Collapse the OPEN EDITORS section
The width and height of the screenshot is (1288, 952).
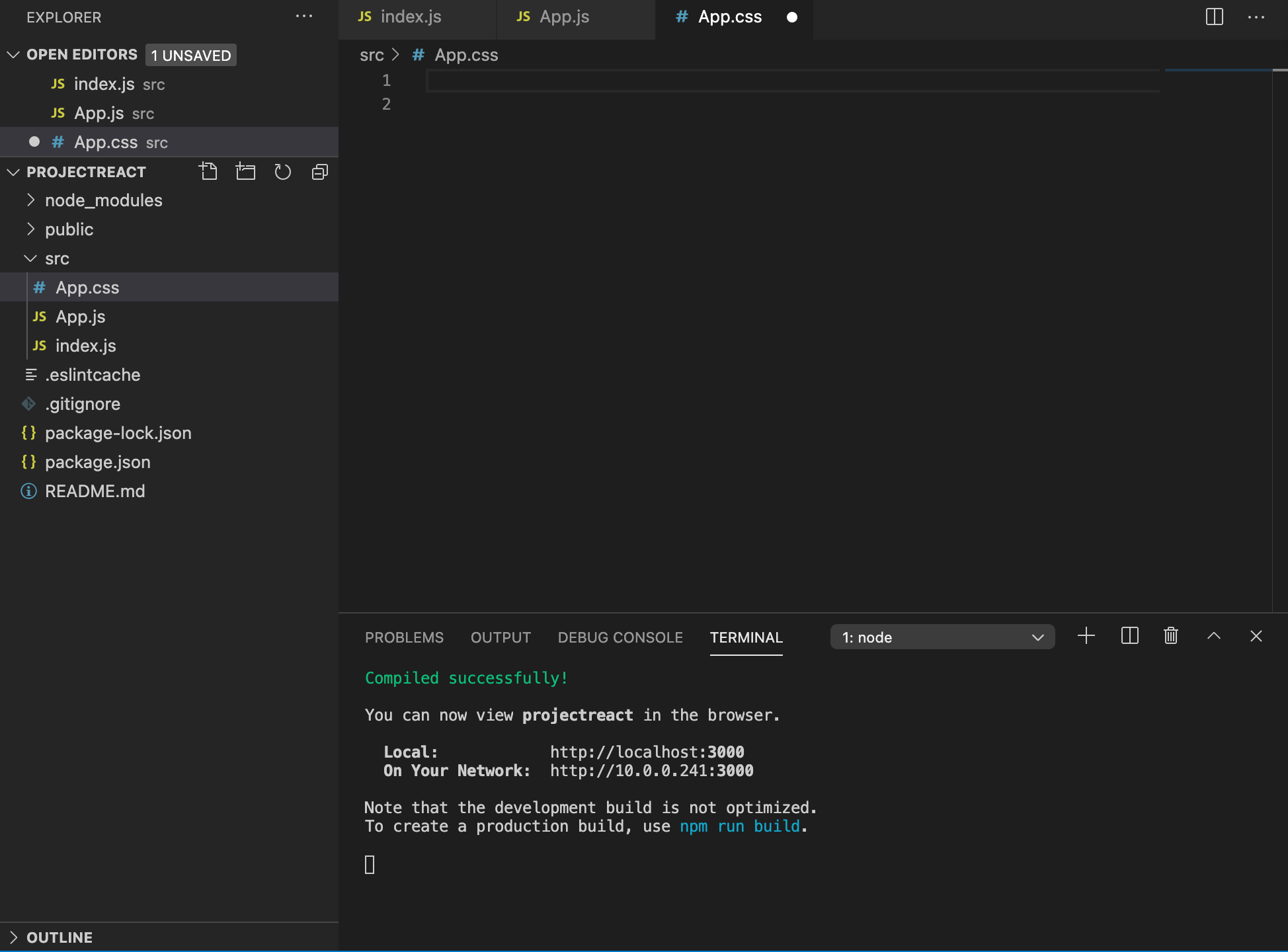[13, 54]
